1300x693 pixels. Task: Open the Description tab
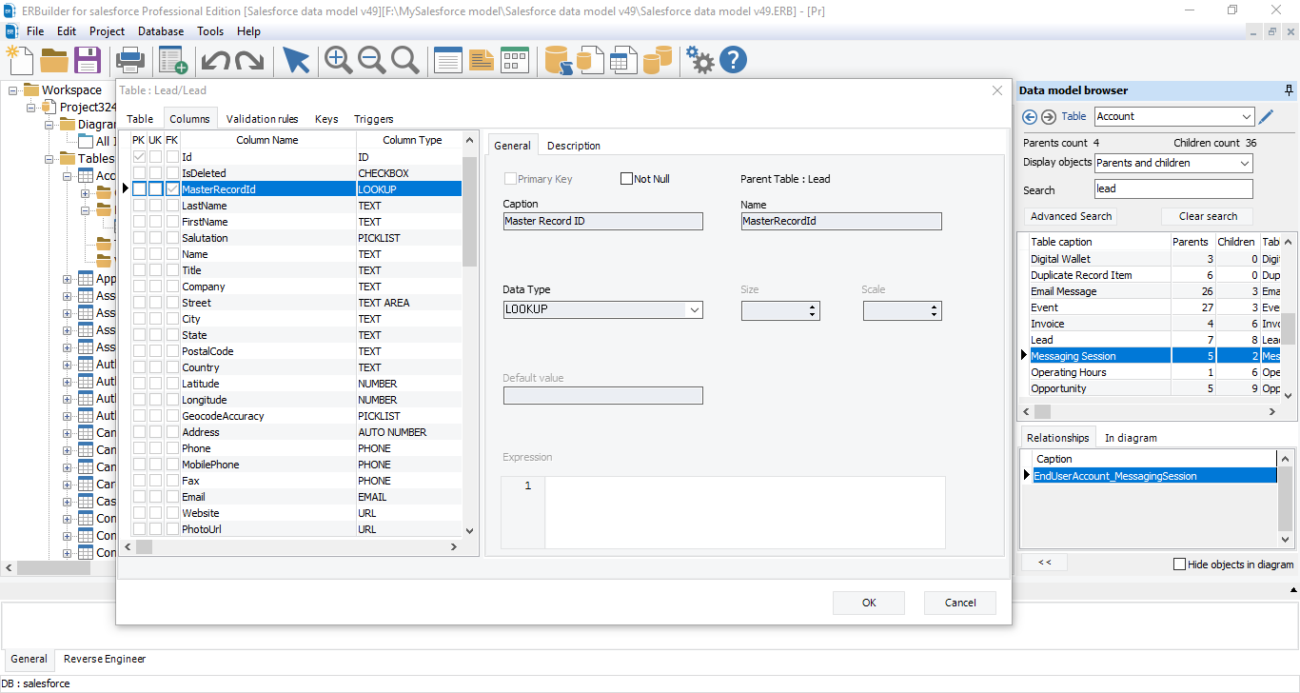[574, 146]
